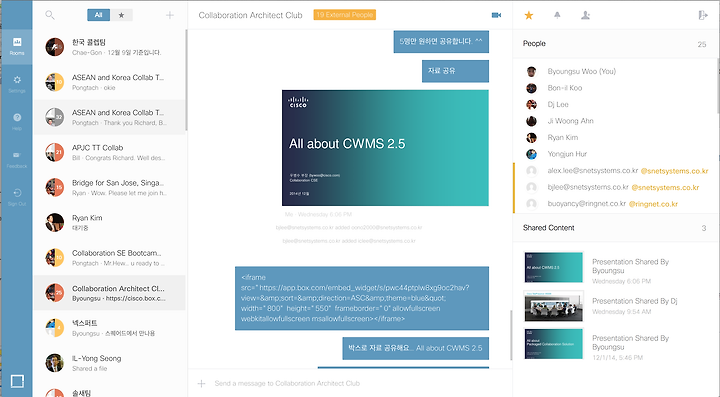The width and height of the screenshot is (720, 397).
Task: Click the 한국 콜랩팀 room avatar
Action: click(x=55, y=47)
